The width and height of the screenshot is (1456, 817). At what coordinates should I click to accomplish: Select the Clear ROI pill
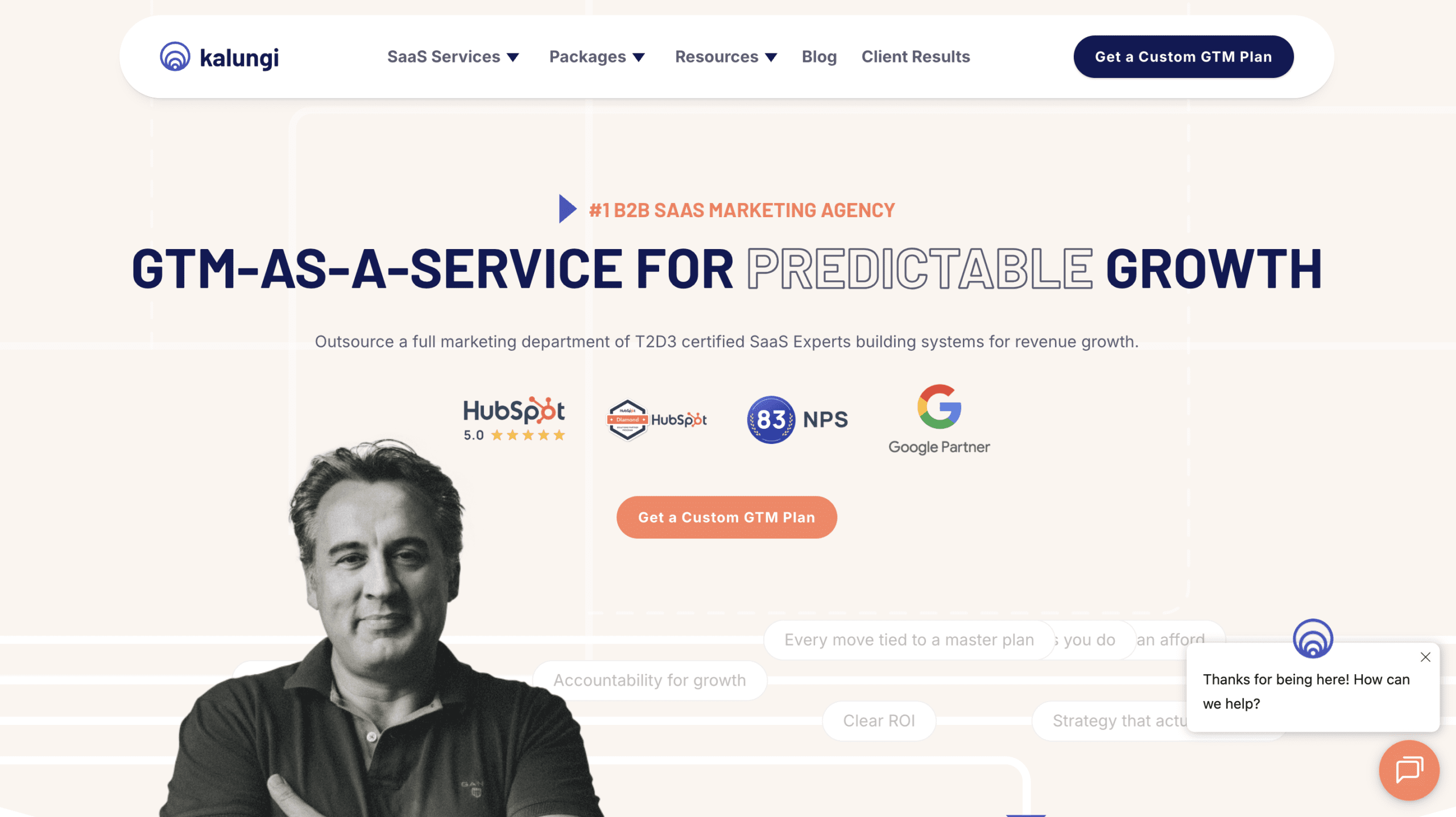point(879,720)
